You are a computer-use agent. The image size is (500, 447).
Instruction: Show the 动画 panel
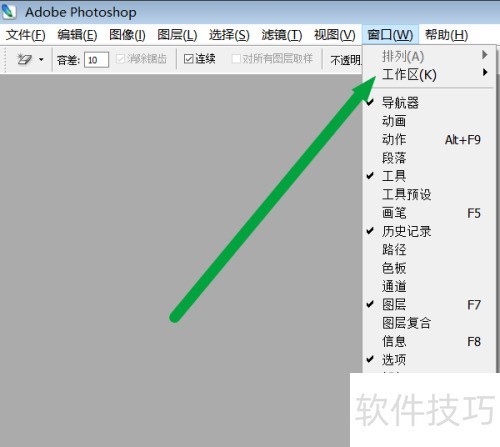[x=428, y=121]
